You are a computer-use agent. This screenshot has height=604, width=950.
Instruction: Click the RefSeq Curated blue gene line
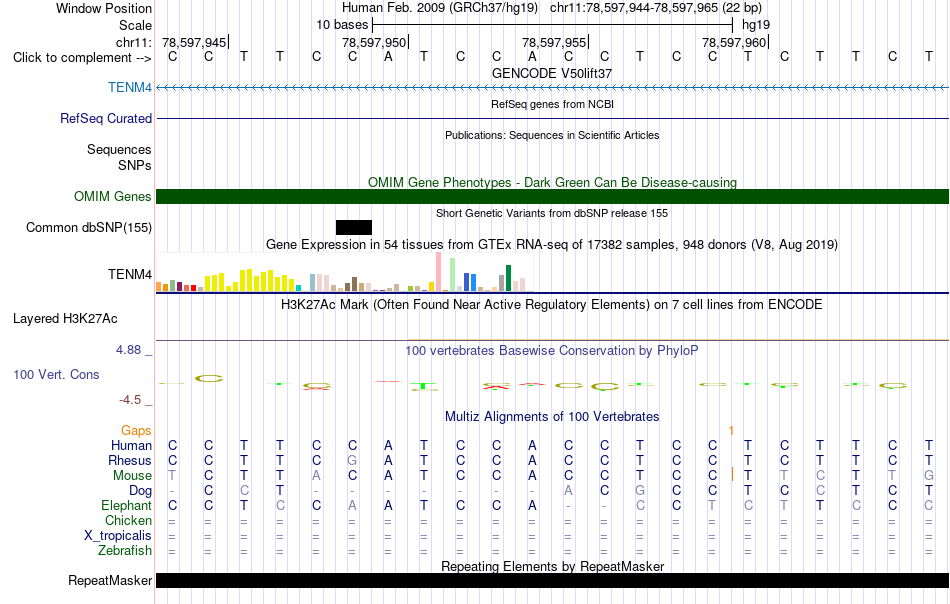tap(552, 118)
